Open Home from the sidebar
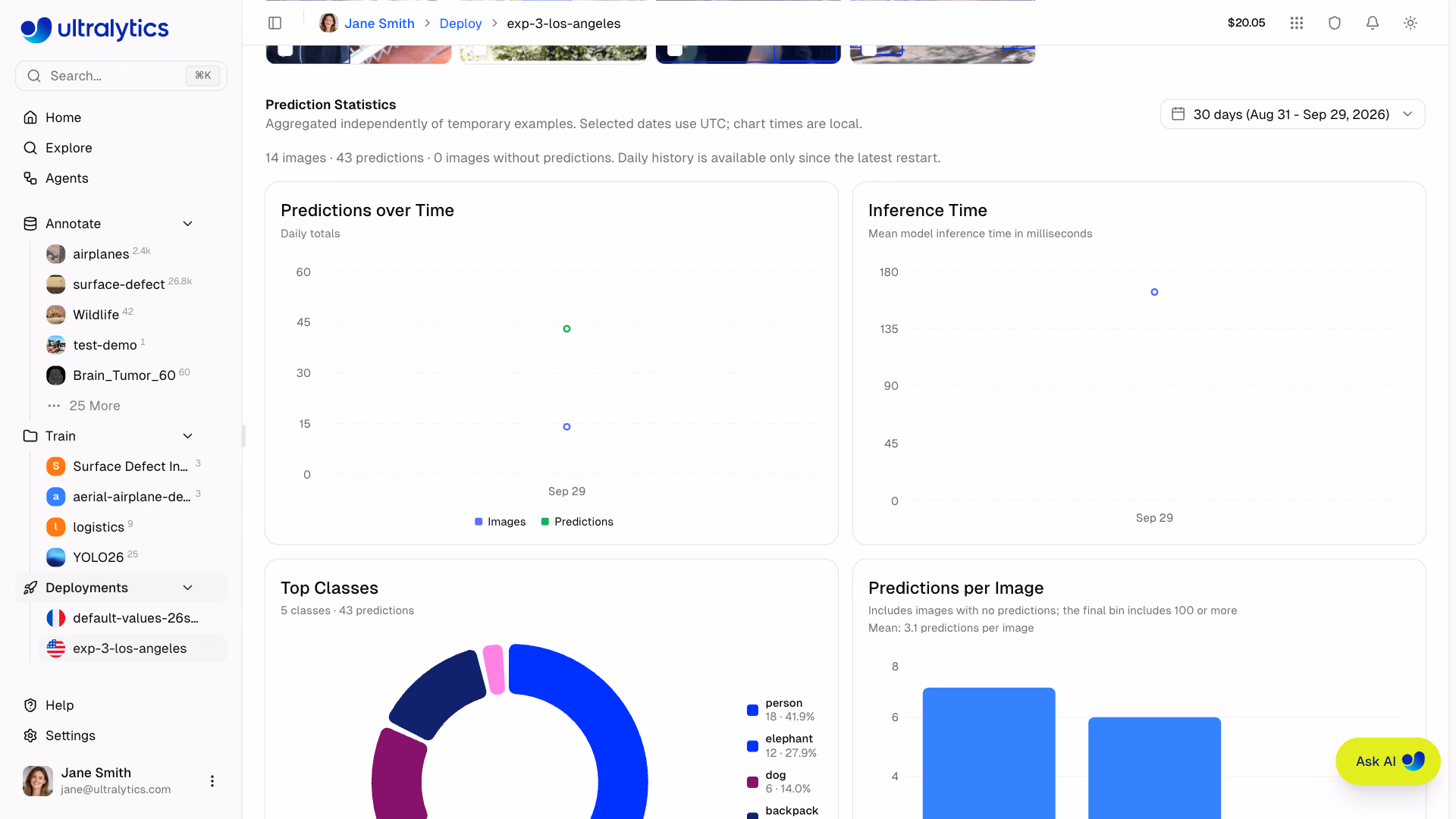This screenshot has height=819, width=1456. [121, 118]
